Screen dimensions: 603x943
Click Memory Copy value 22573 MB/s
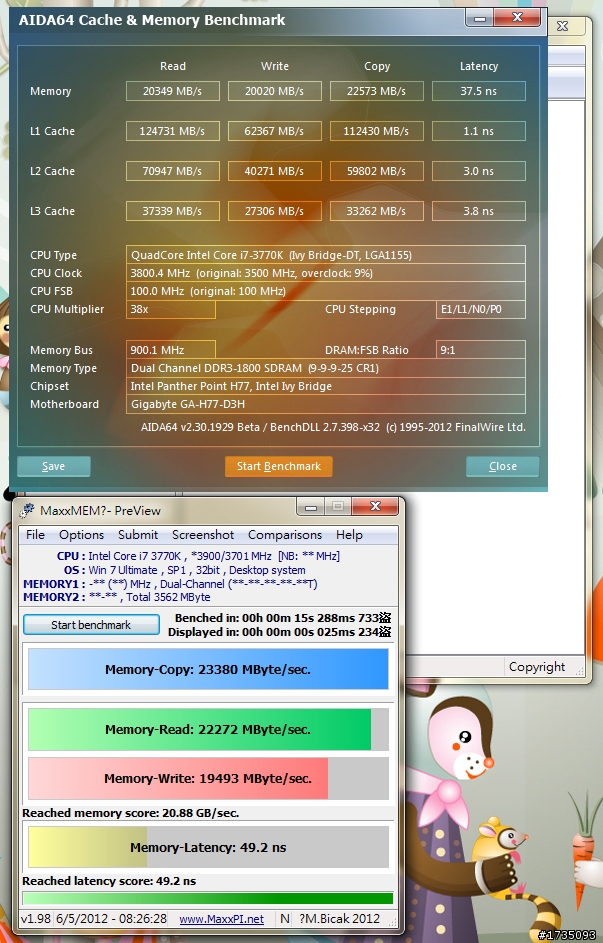click(376, 91)
